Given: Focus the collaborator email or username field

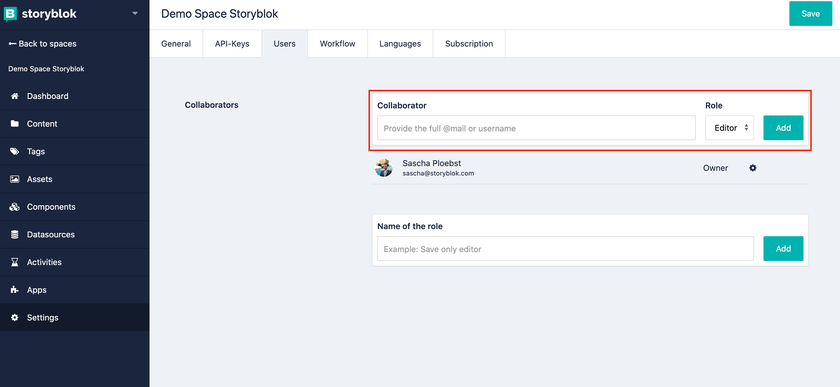Looking at the screenshot, I should click(x=536, y=128).
